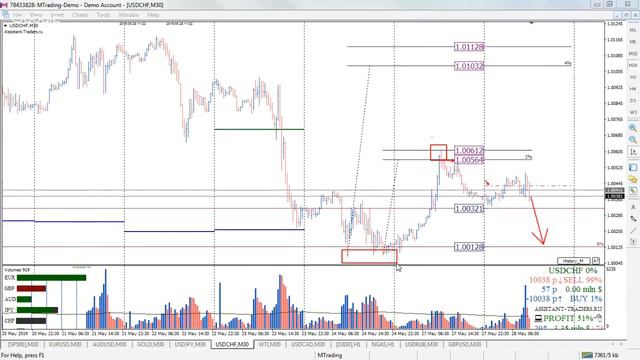Click the 7361/5 kb traffic status text
The width and height of the screenshot is (640, 360).
pos(607,355)
